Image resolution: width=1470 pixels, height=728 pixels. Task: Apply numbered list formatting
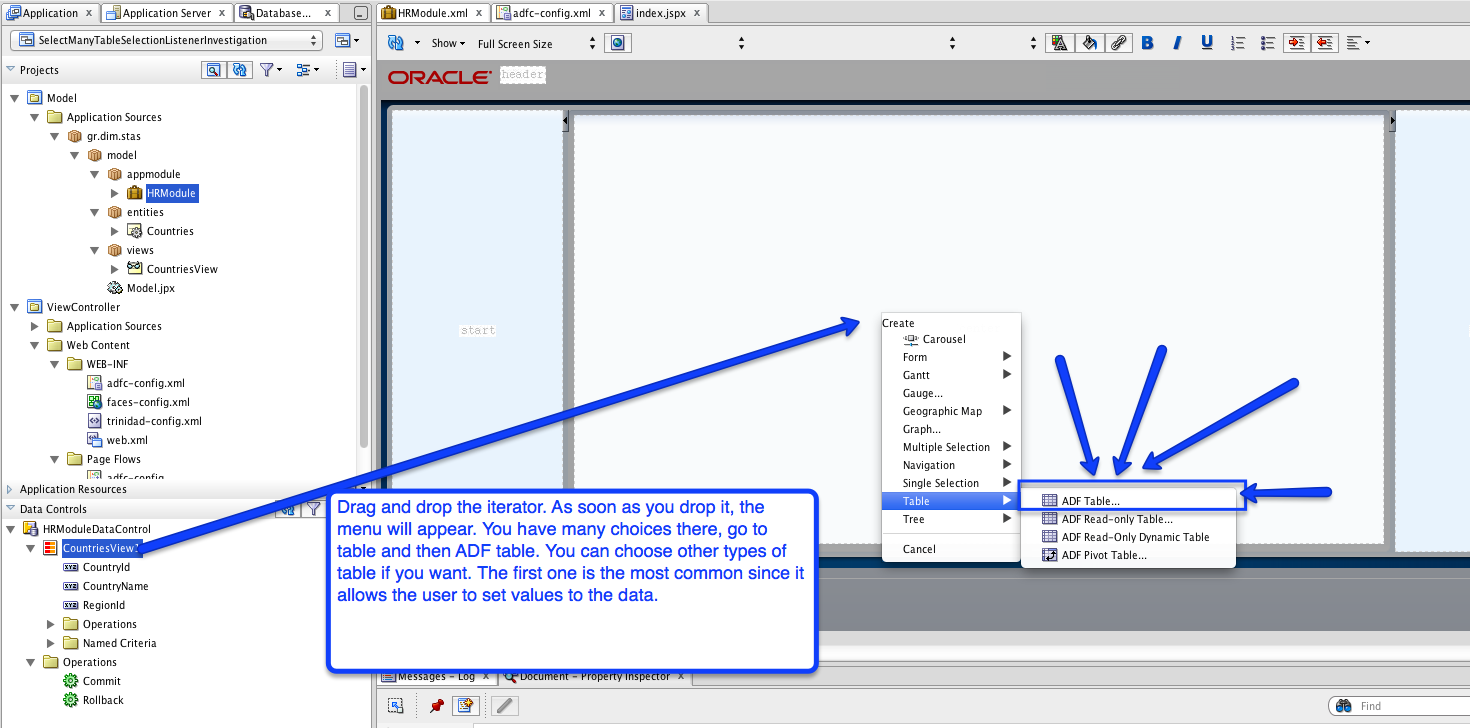point(1238,43)
